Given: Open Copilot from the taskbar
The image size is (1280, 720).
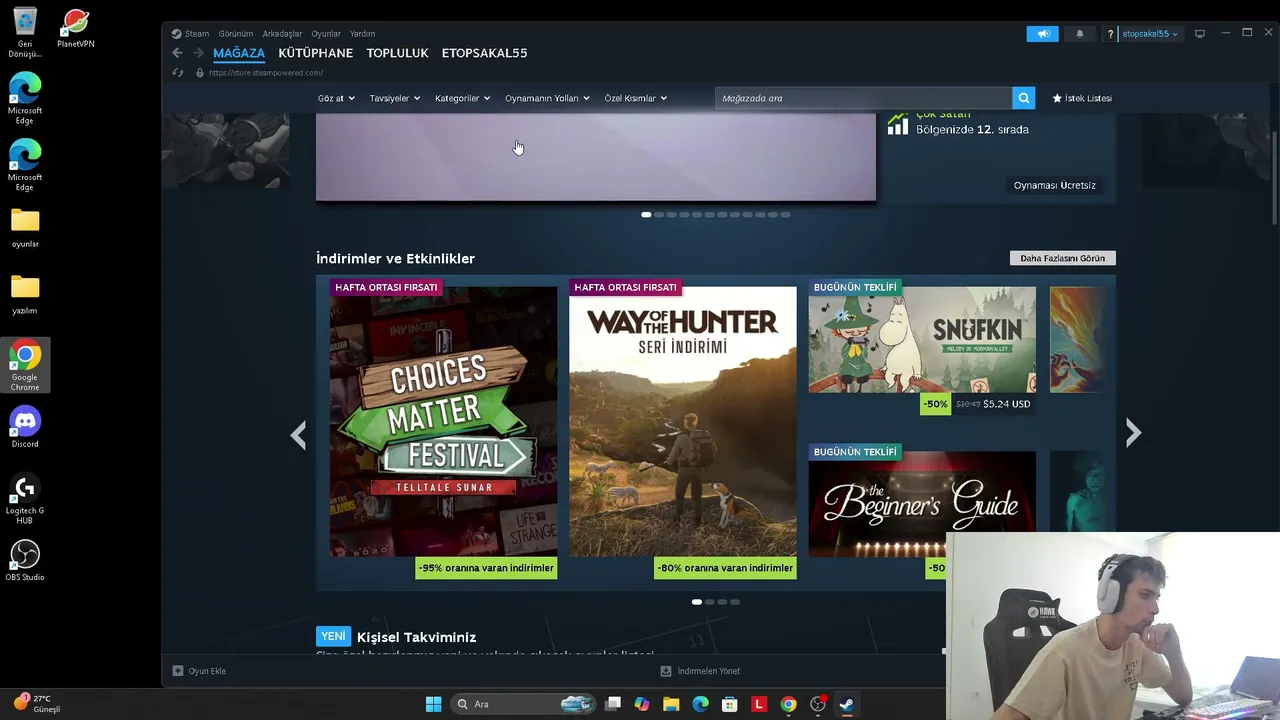Looking at the screenshot, I should click(x=642, y=704).
